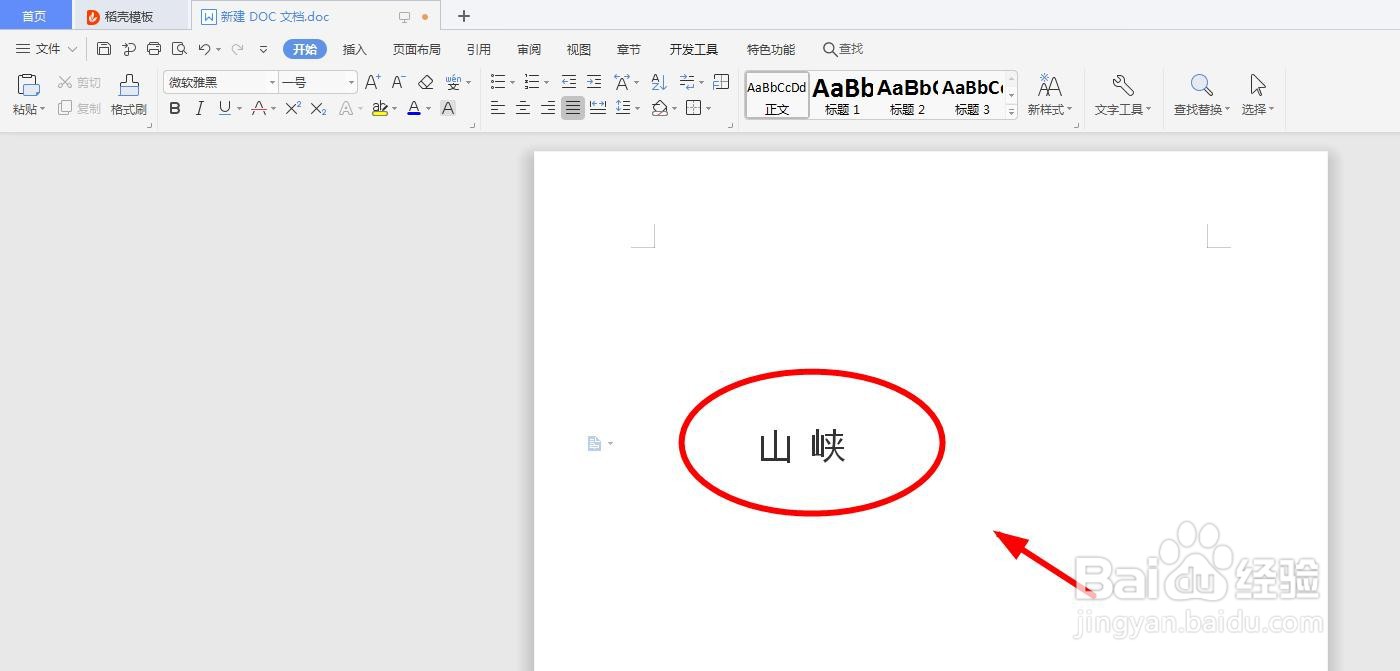
Task: Open the font size dropdown 一号
Action: pos(351,82)
